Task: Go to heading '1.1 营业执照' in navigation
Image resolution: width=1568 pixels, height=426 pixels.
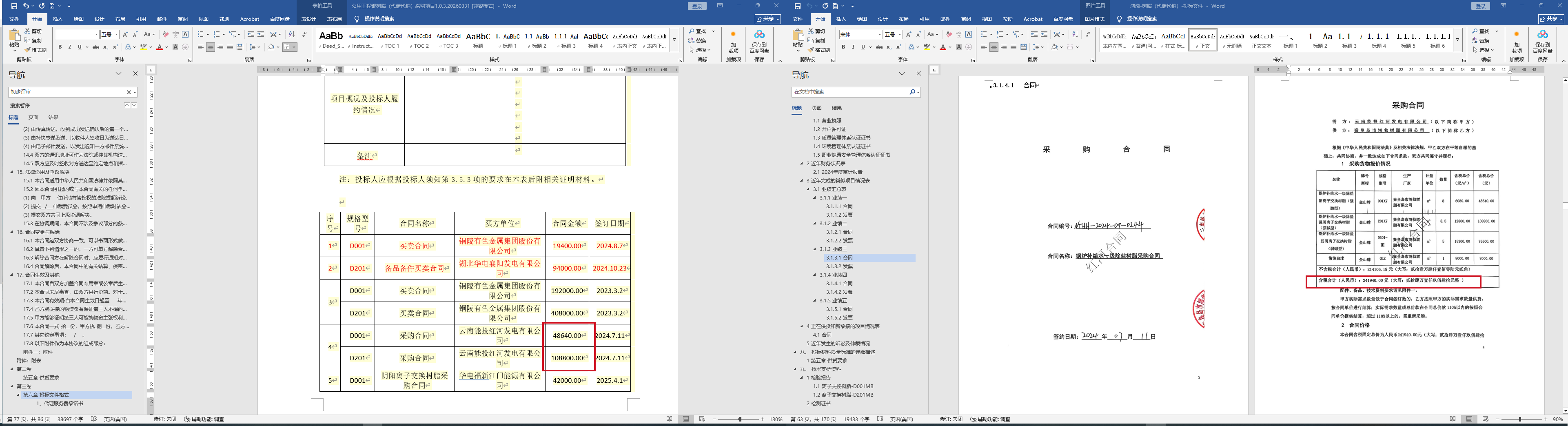Action: point(827,120)
